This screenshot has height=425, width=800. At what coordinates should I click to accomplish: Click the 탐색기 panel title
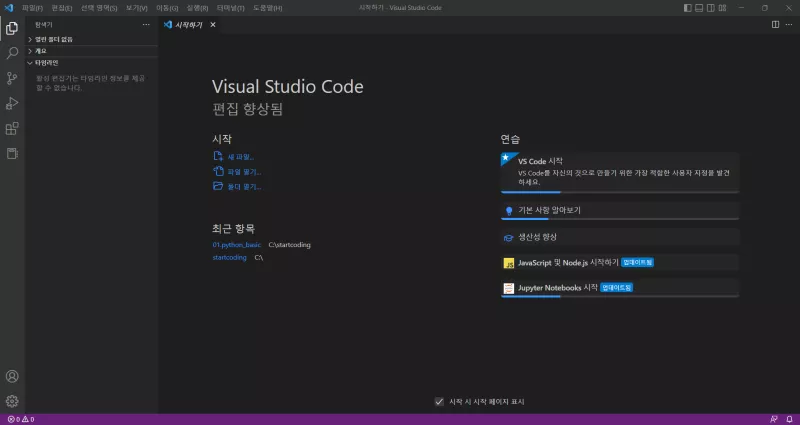[43, 24]
